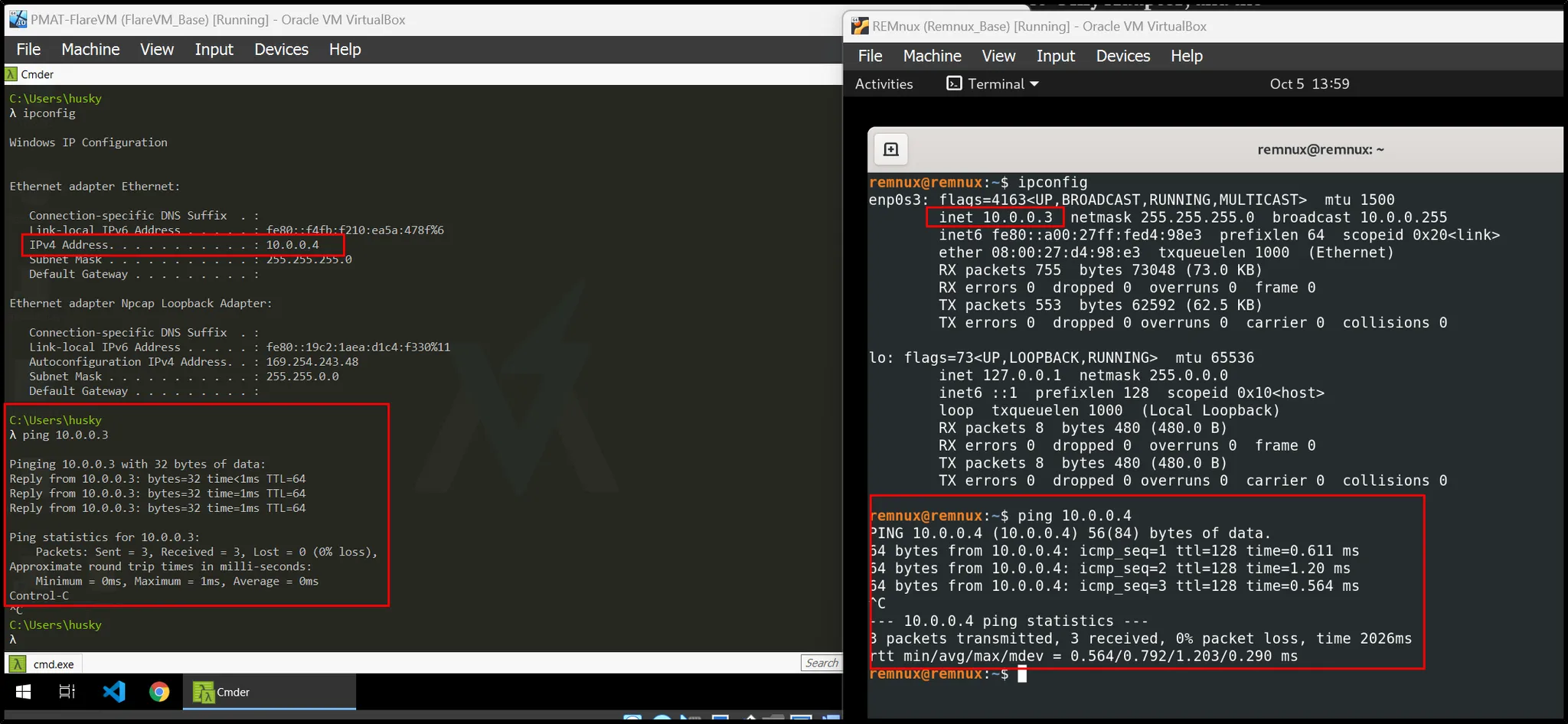Click the GNOME Activities button
Image resolution: width=1568 pixels, height=724 pixels.
pyautogui.click(x=884, y=83)
